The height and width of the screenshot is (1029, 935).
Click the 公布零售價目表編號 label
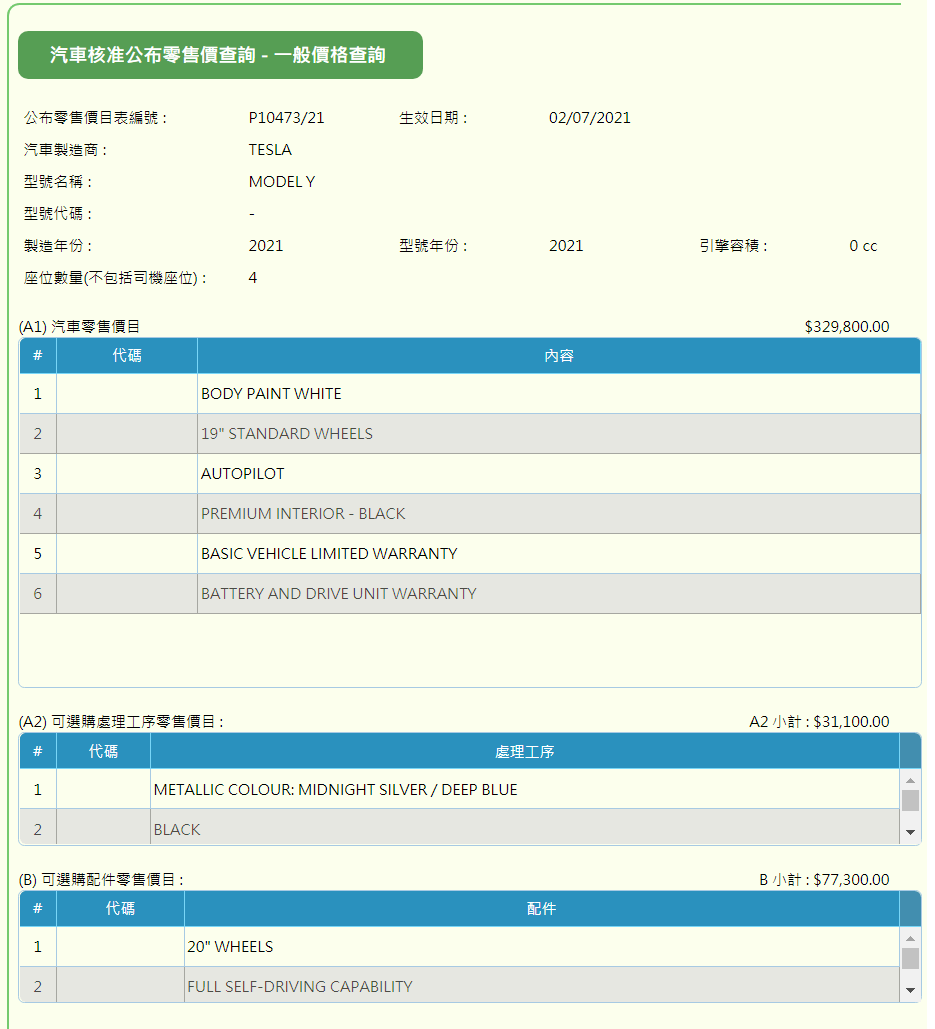click(96, 118)
